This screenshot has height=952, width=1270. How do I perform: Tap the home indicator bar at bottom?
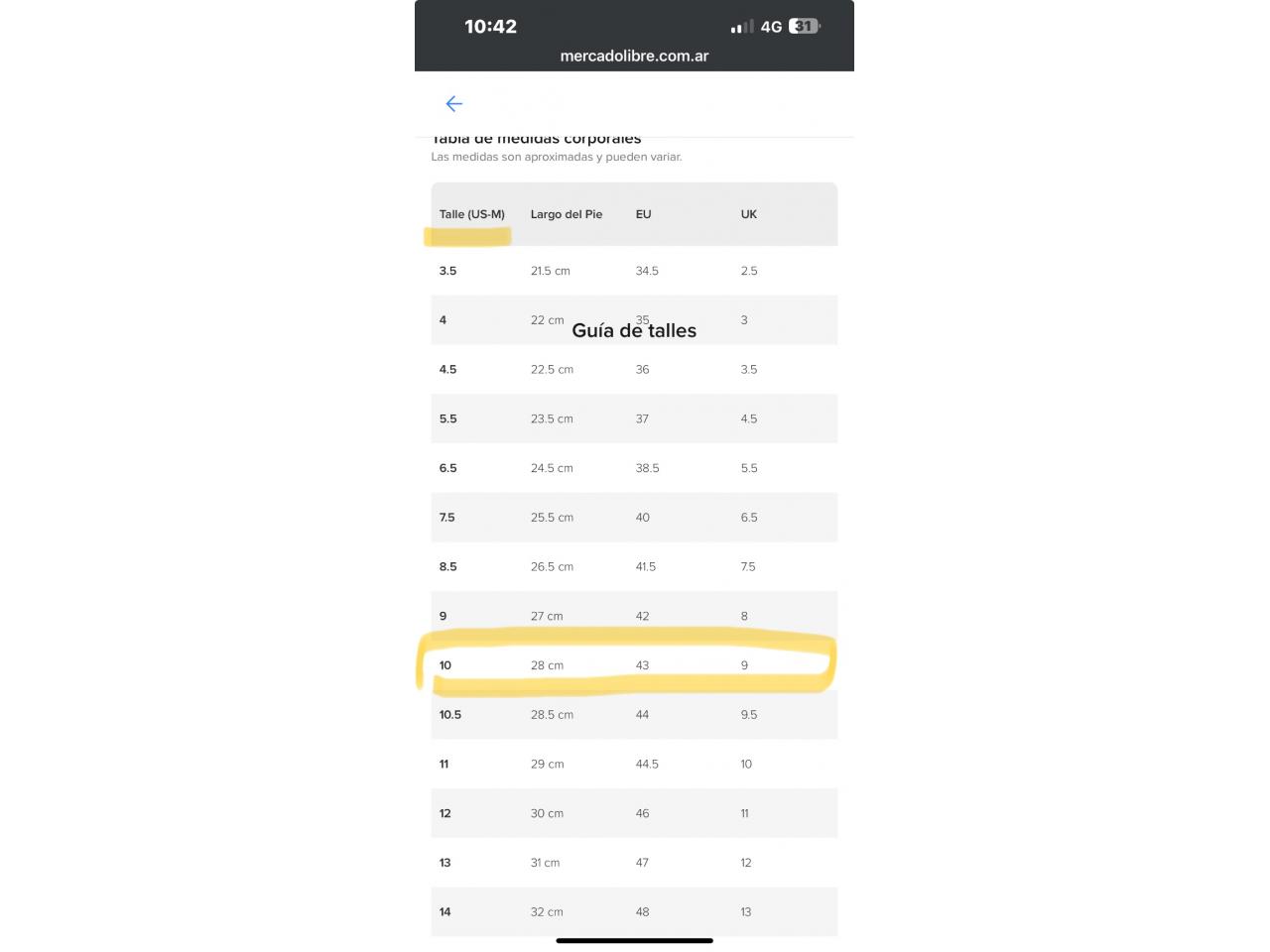tap(634, 940)
